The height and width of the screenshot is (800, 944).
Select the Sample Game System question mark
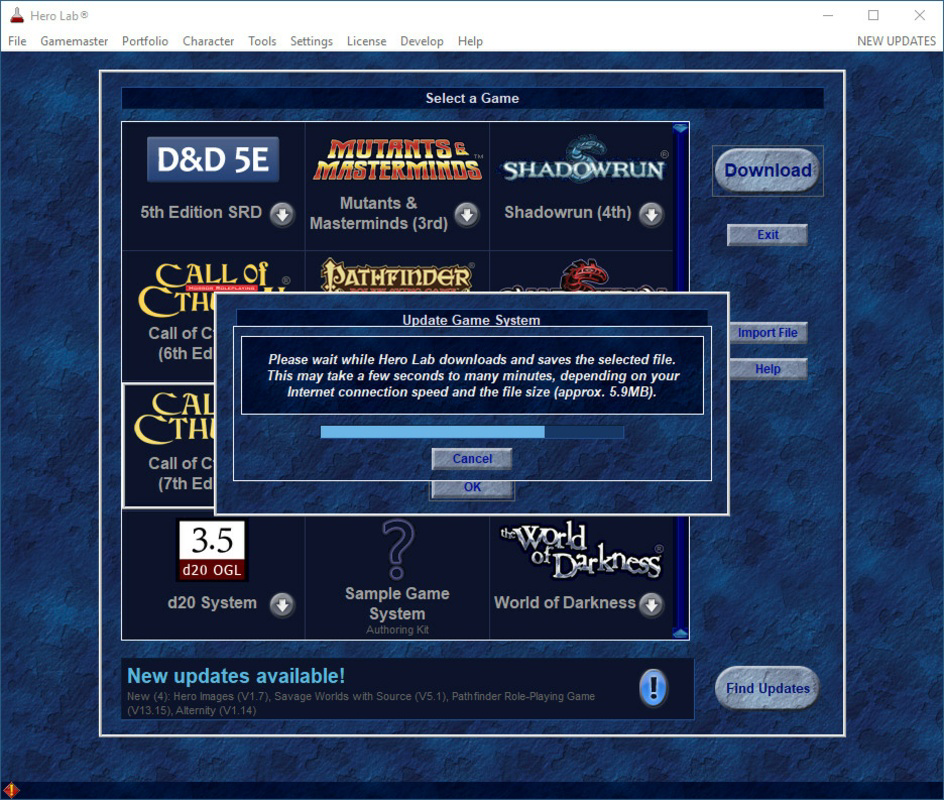pos(397,549)
